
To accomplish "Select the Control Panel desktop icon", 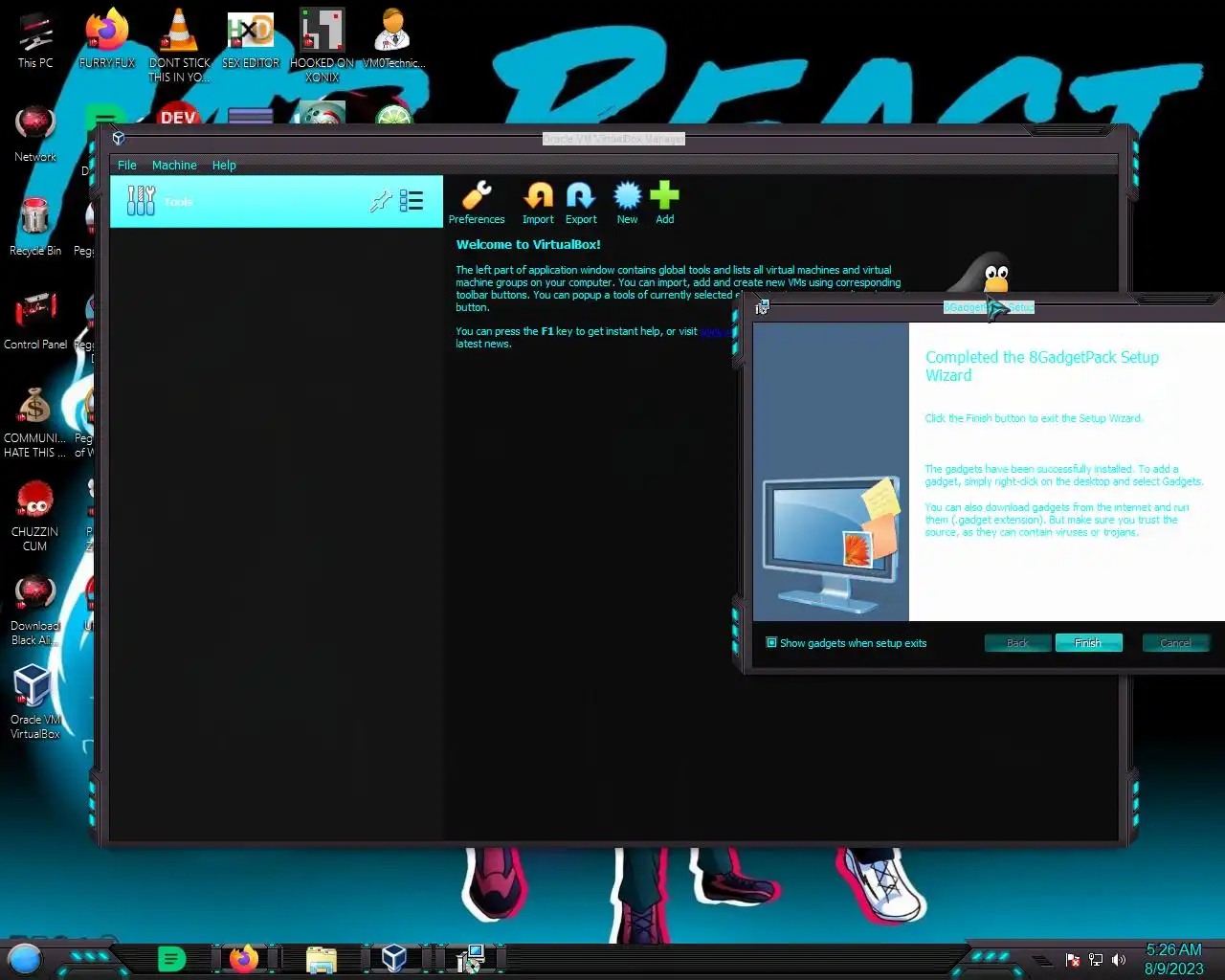I will pos(35,322).
